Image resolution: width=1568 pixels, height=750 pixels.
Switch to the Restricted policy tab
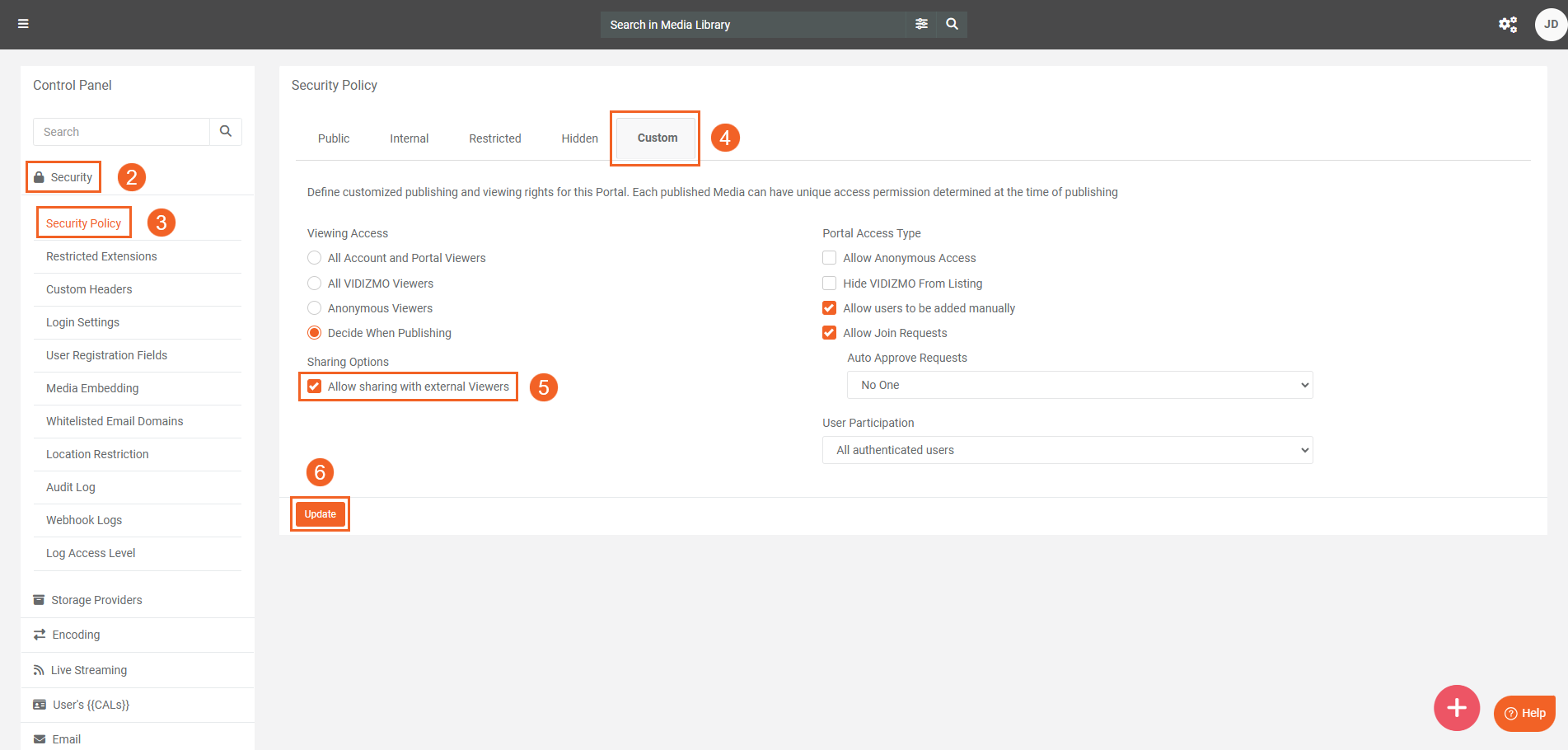[x=494, y=138]
